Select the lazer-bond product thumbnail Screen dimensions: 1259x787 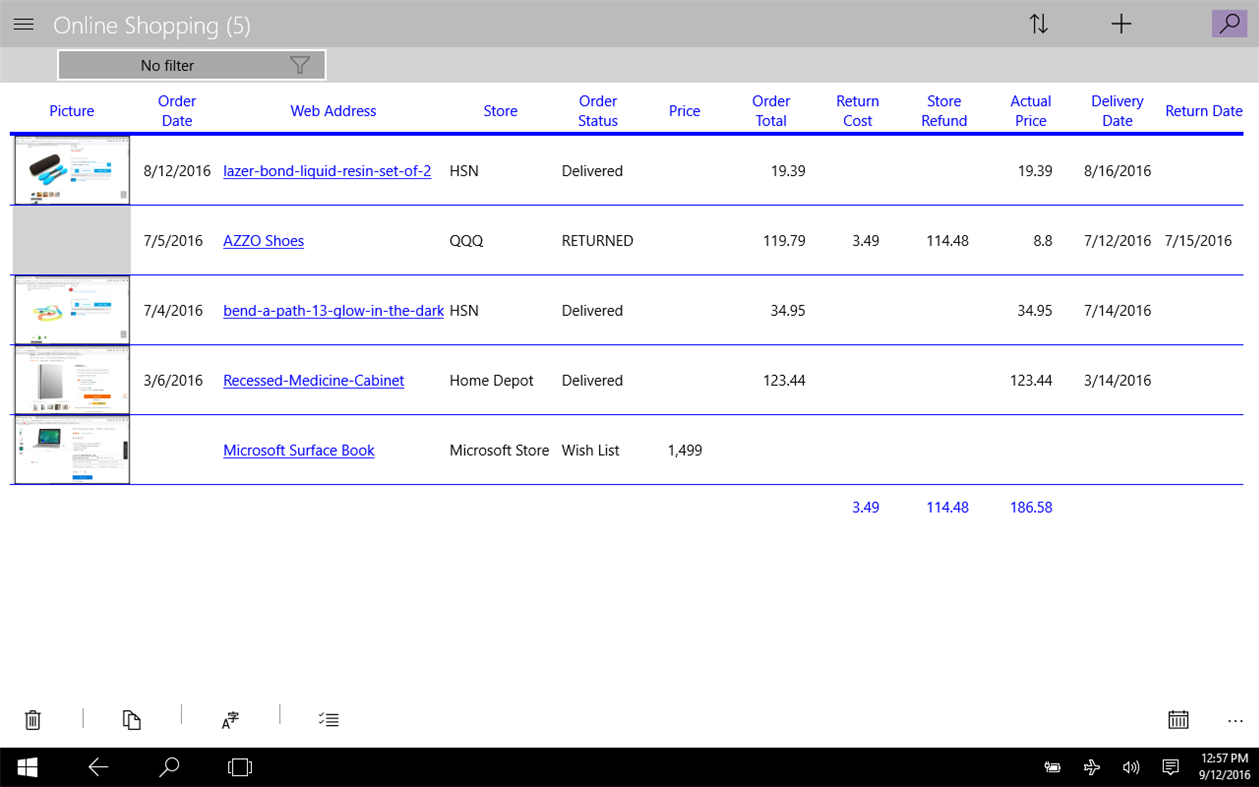[x=71, y=170]
